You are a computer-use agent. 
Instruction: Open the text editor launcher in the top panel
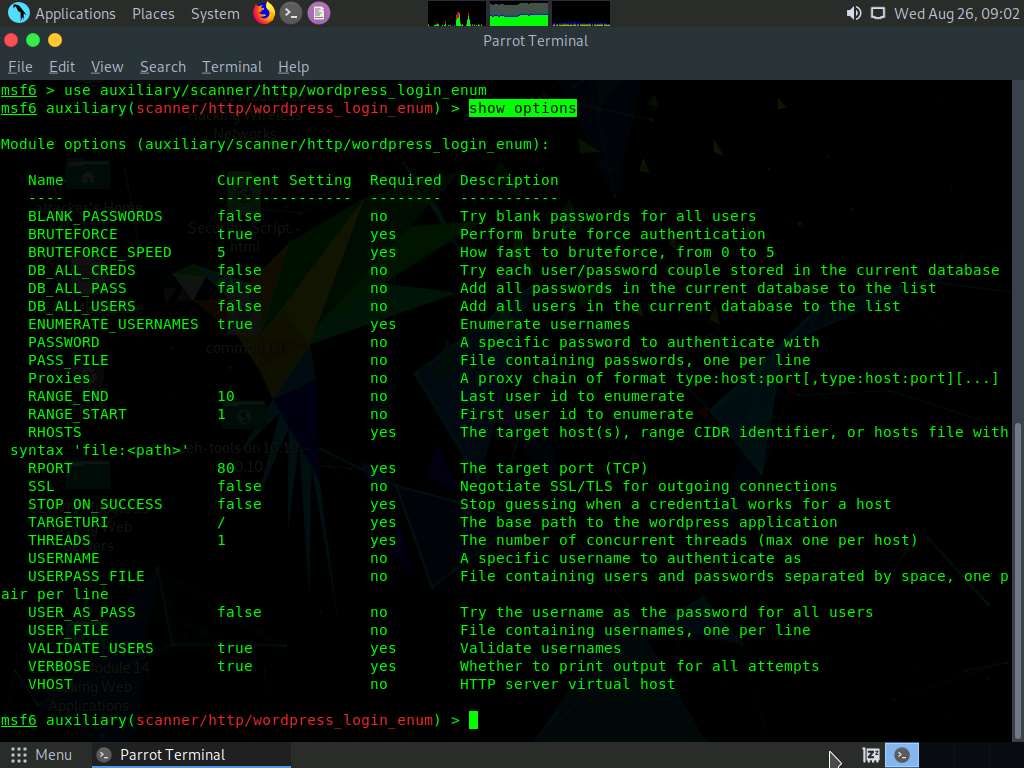point(319,13)
